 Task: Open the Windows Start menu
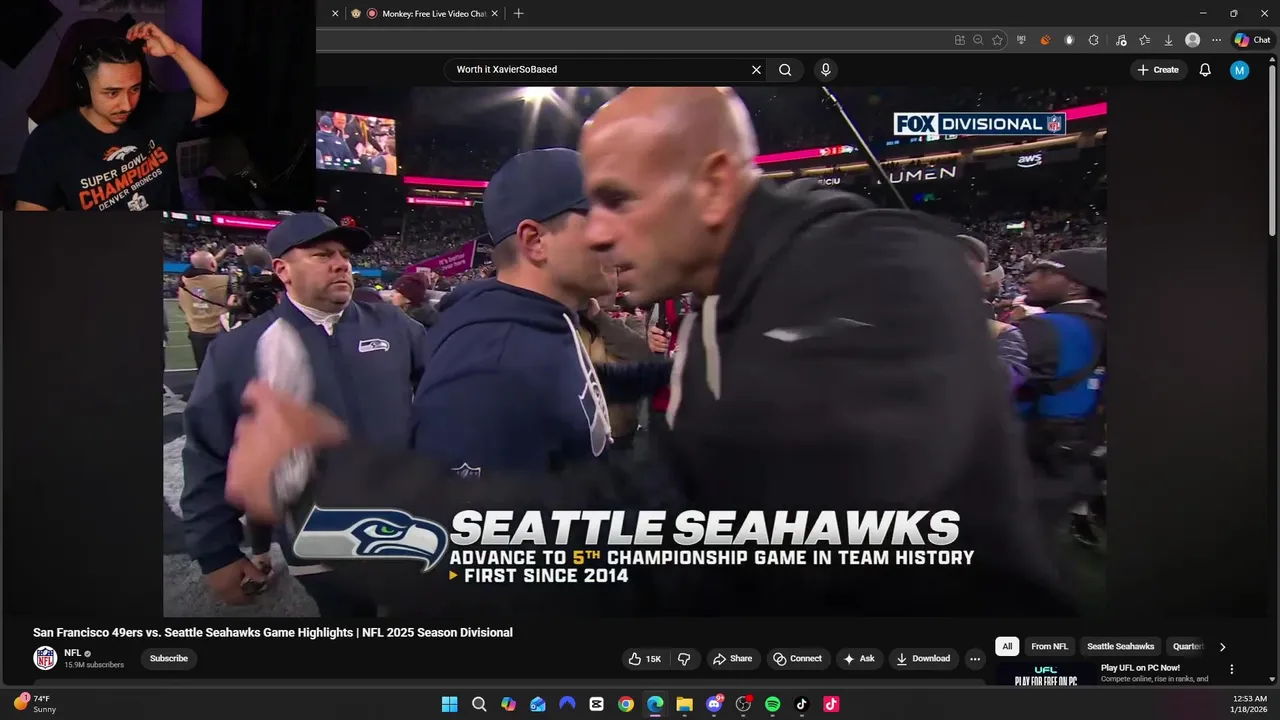click(x=450, y=704)
